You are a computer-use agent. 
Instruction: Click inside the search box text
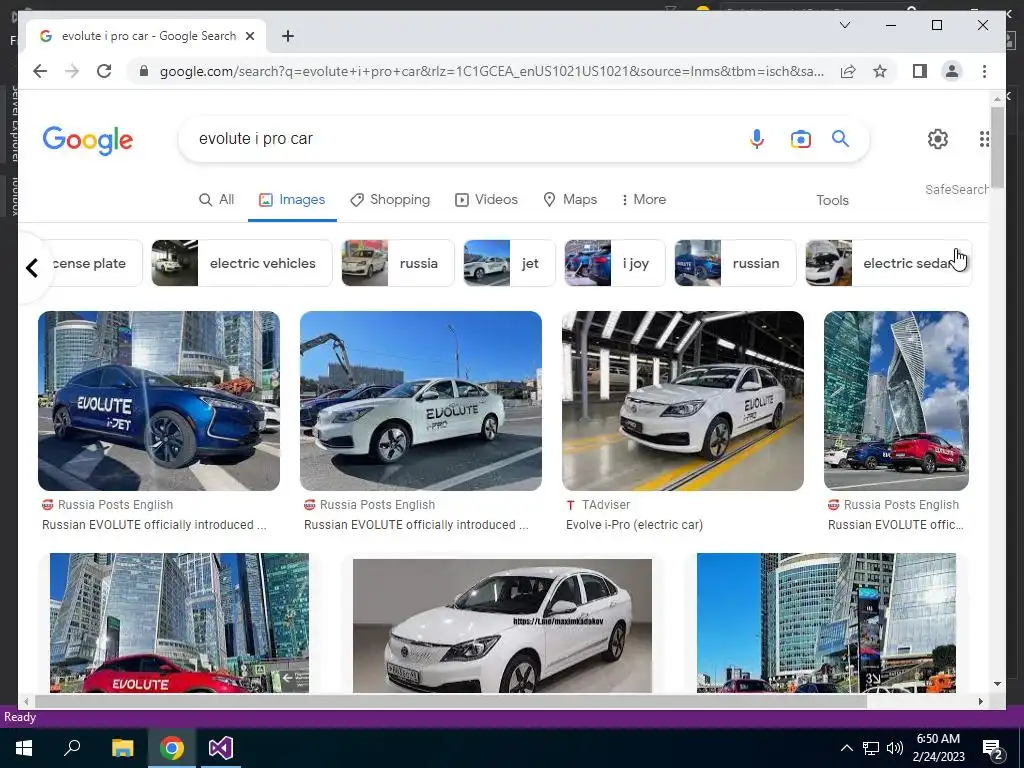pos(255,138)
